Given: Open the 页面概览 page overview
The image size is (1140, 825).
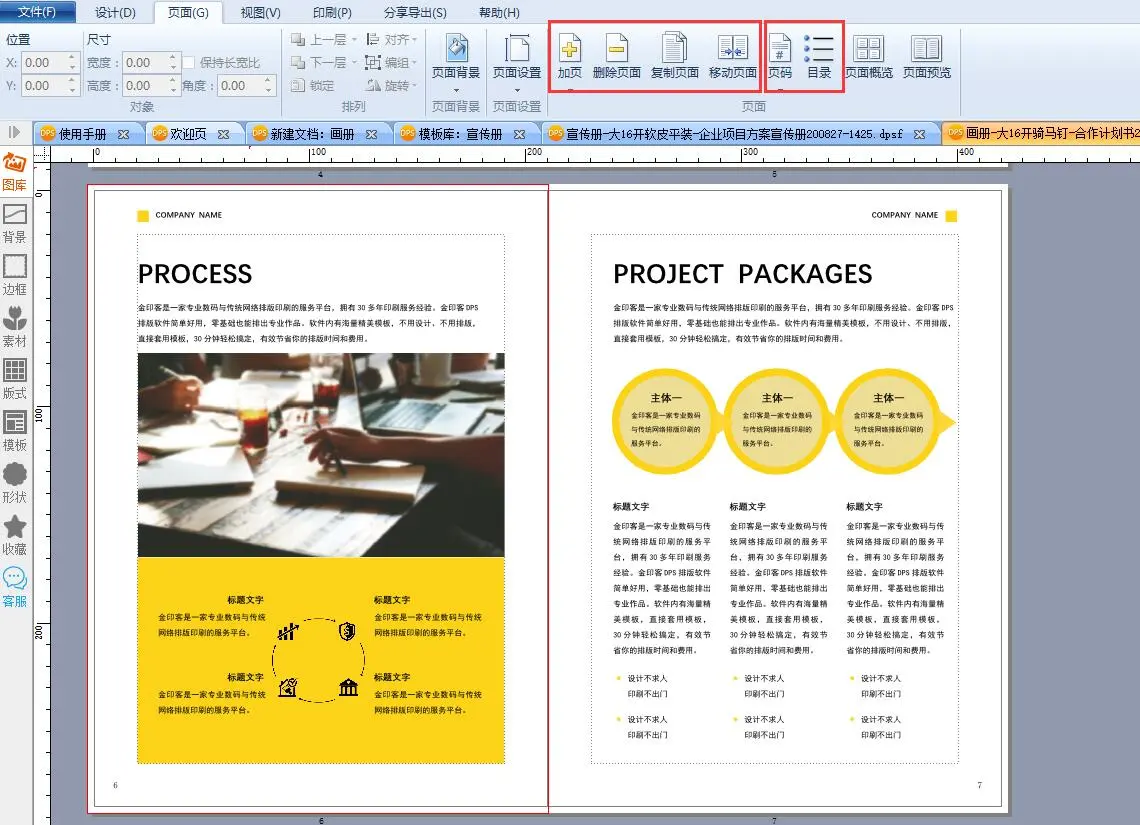Looking at the screenshot, I should 869,57.
